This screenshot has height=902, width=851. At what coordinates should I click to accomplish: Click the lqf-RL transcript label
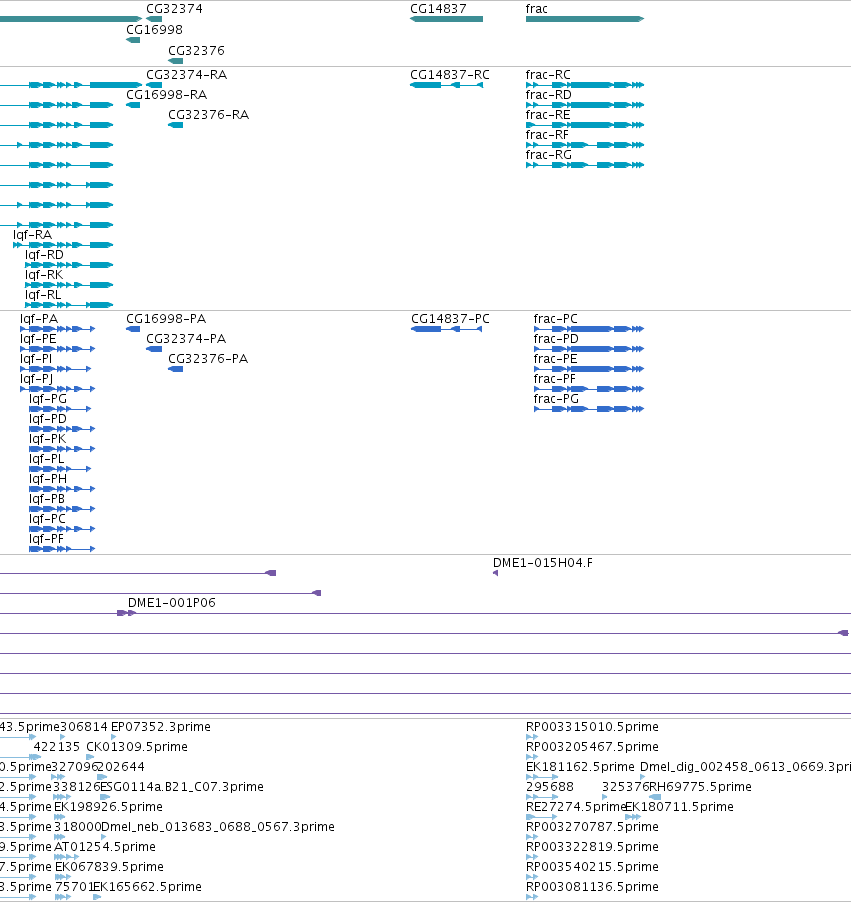pos(43,295)
